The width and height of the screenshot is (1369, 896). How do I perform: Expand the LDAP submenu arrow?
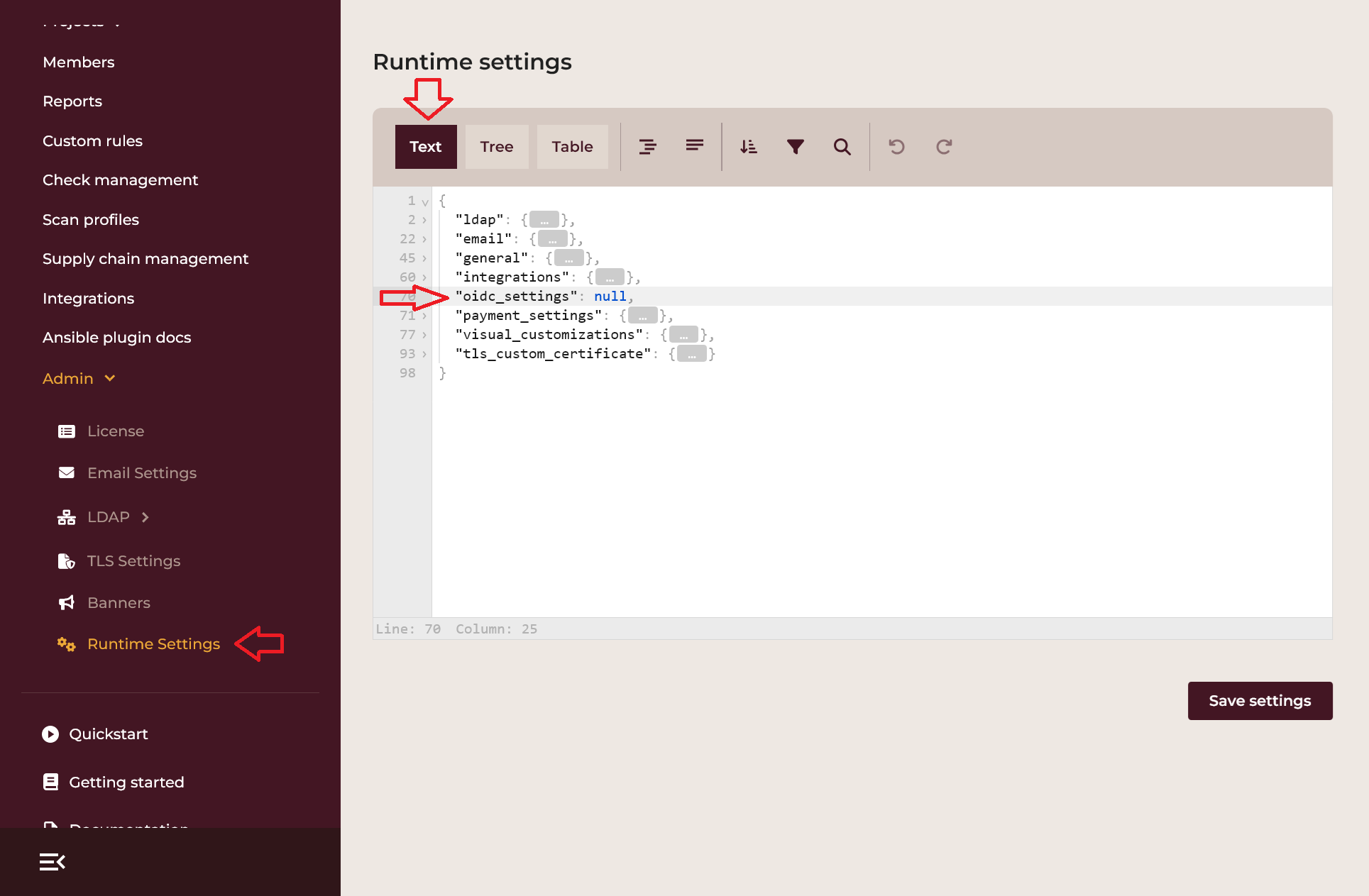point(145,517)
